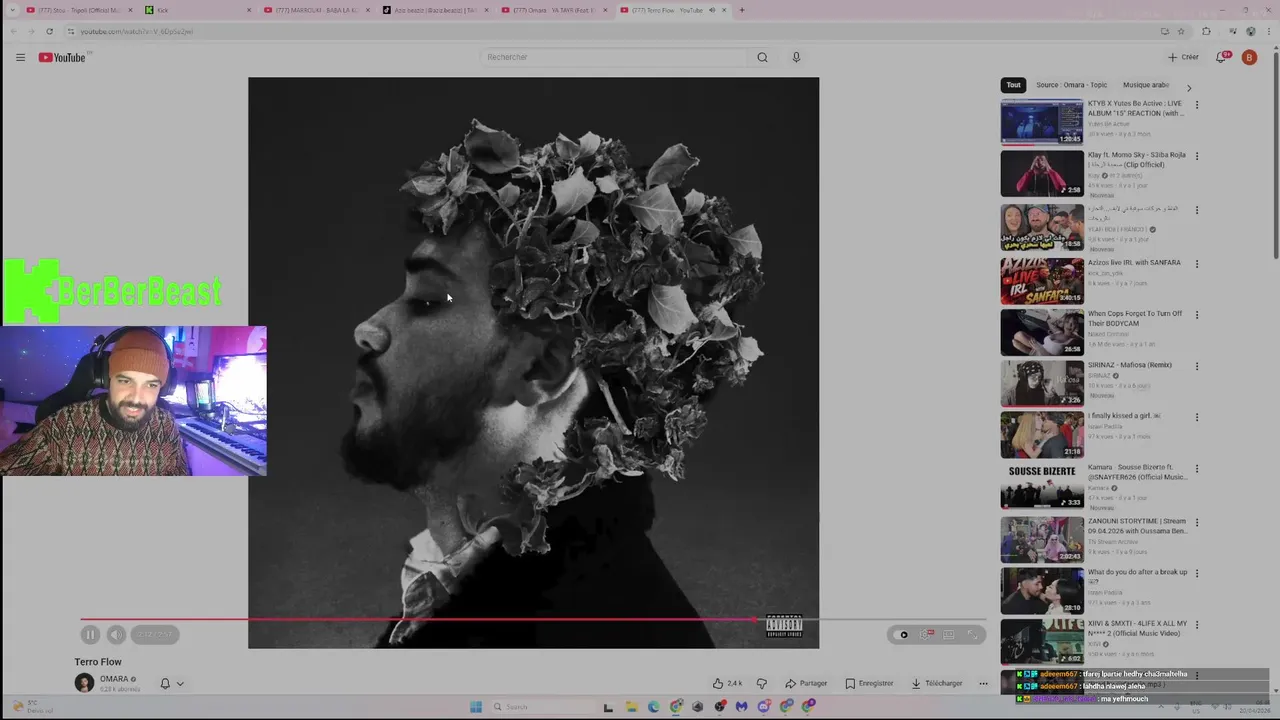Open XIIVI & SMXTI 4LIFE video title
This screenshot has width=1280, height=720.
[x=1137, y=628]
